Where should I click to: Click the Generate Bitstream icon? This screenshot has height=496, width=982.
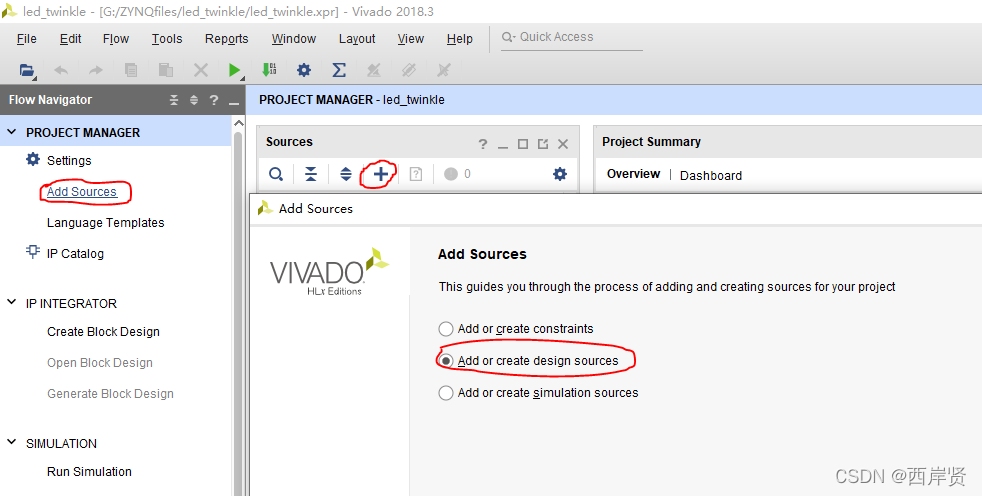(x=269, y=70)
